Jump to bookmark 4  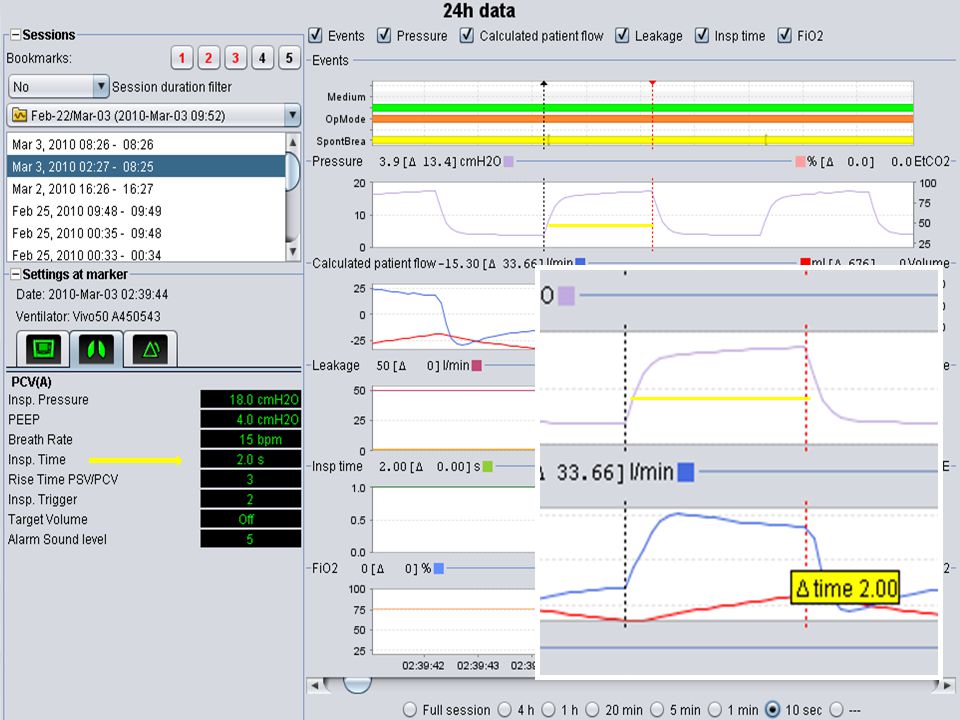click(263, 58)
